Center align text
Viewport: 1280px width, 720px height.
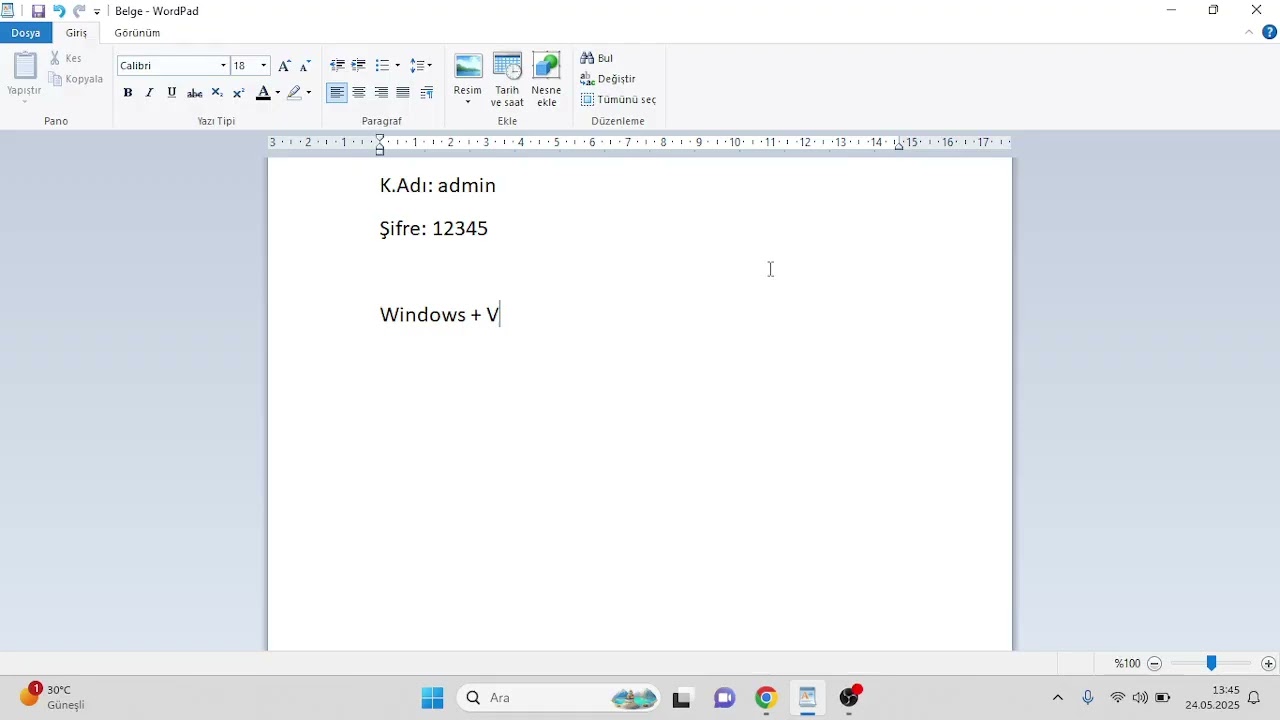coord(359,93)
